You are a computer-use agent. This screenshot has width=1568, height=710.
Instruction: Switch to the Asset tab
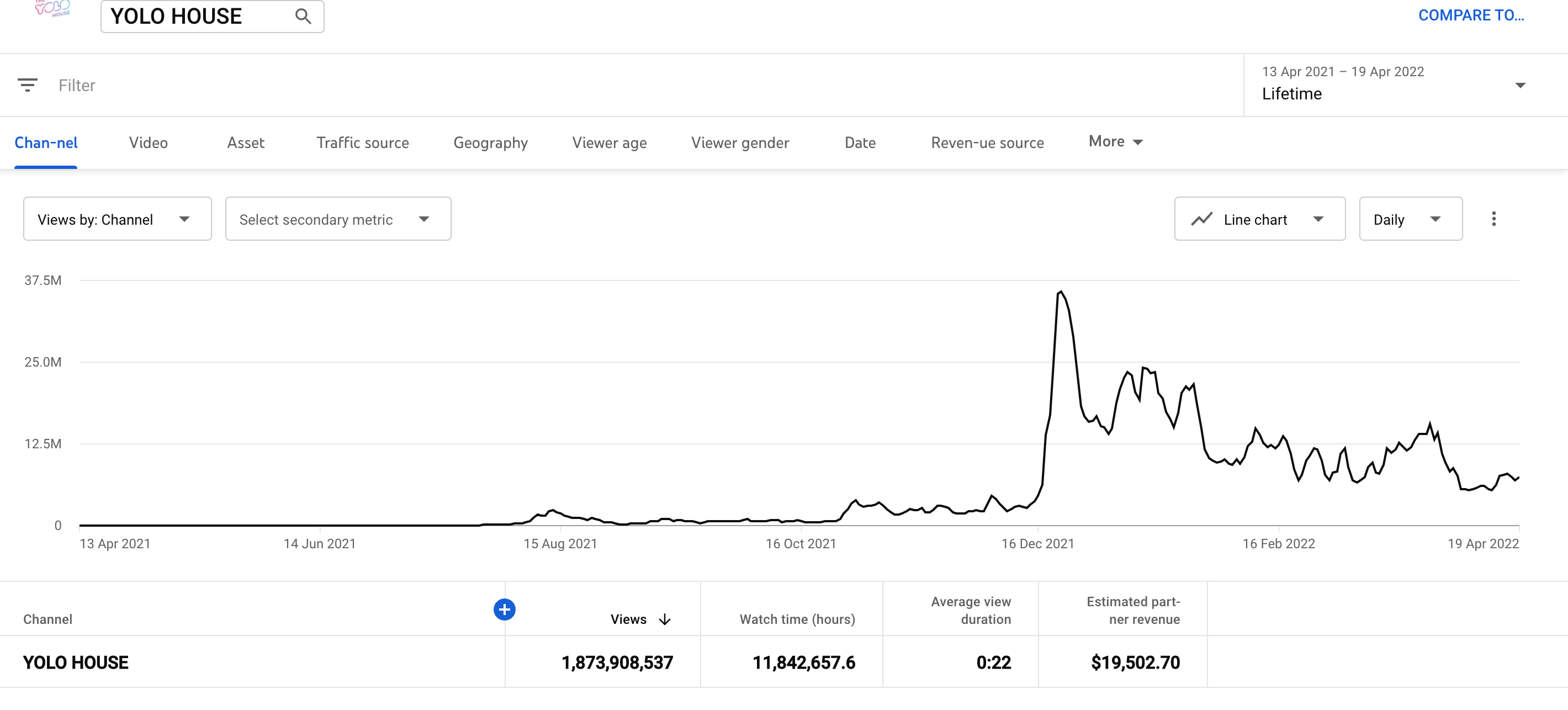(x=245, y=142)
